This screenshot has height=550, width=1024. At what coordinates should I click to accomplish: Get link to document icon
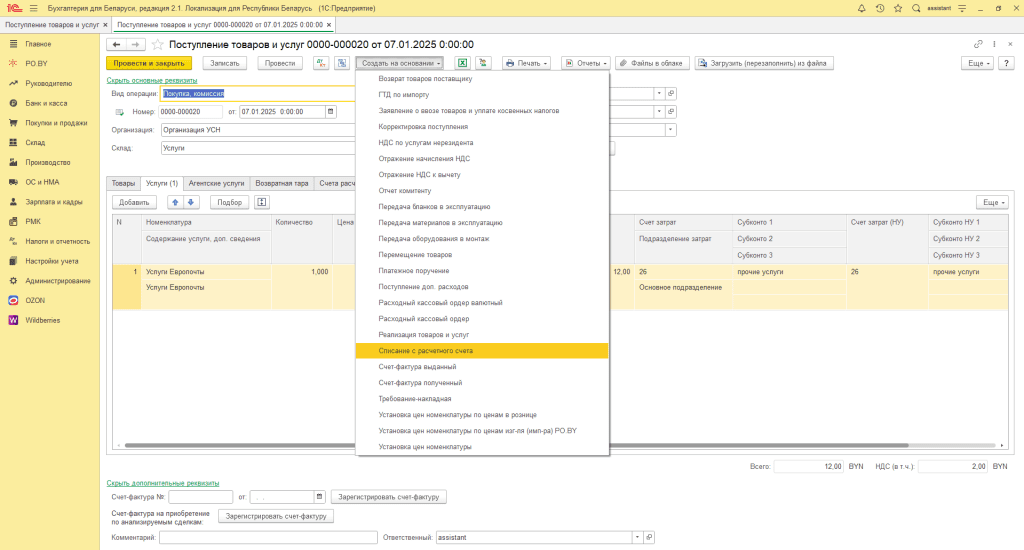coord(978,44)
